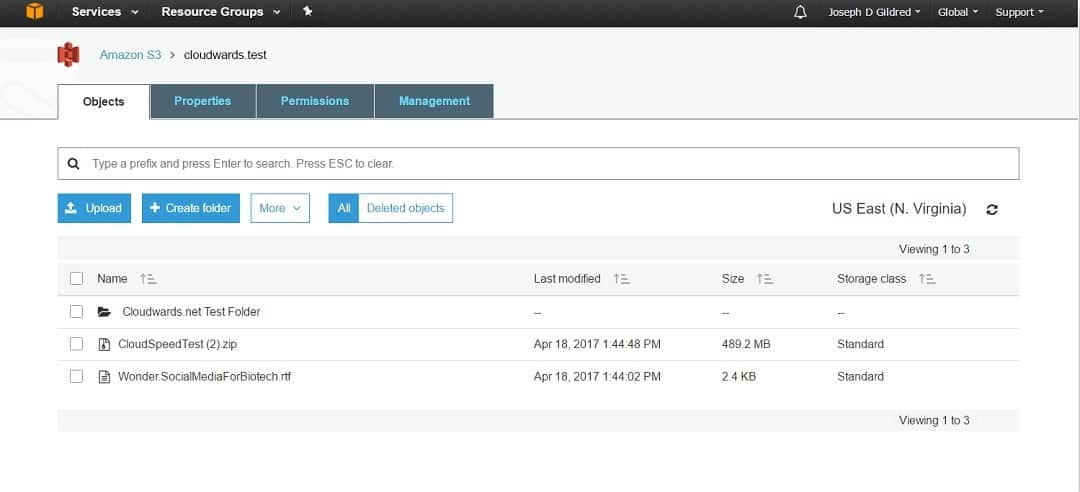Open the Joseph D Gildred account menu

click(x=874, y=12)
